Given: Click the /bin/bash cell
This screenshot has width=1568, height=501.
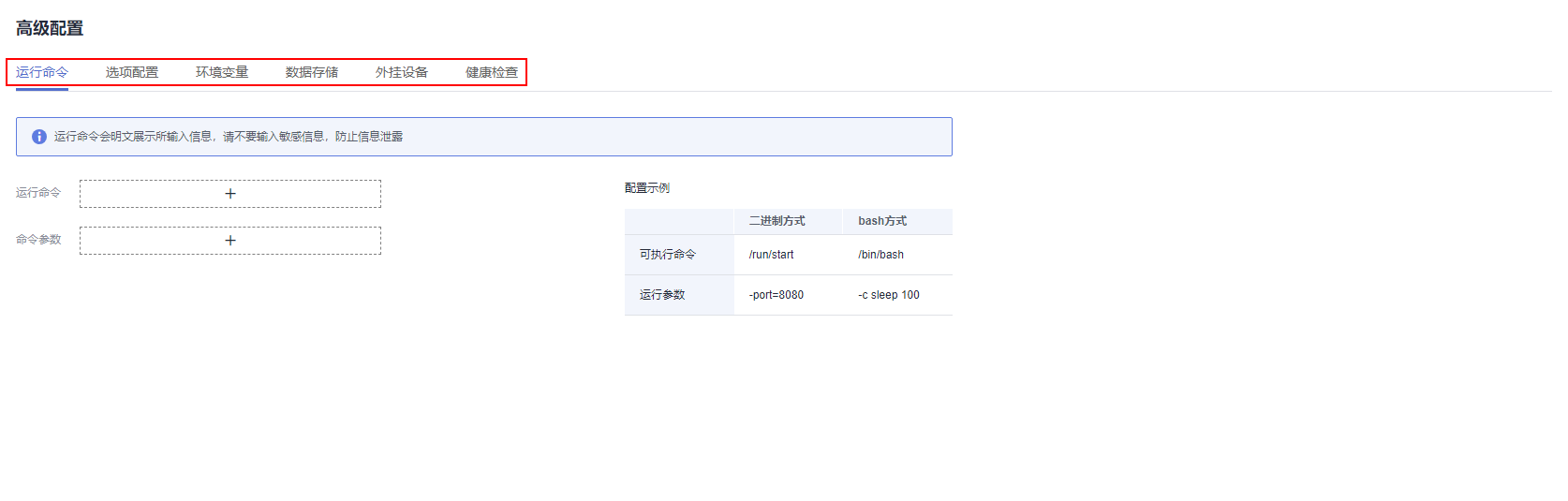Looking at the screenshot, I should click(x=881, y=255).
